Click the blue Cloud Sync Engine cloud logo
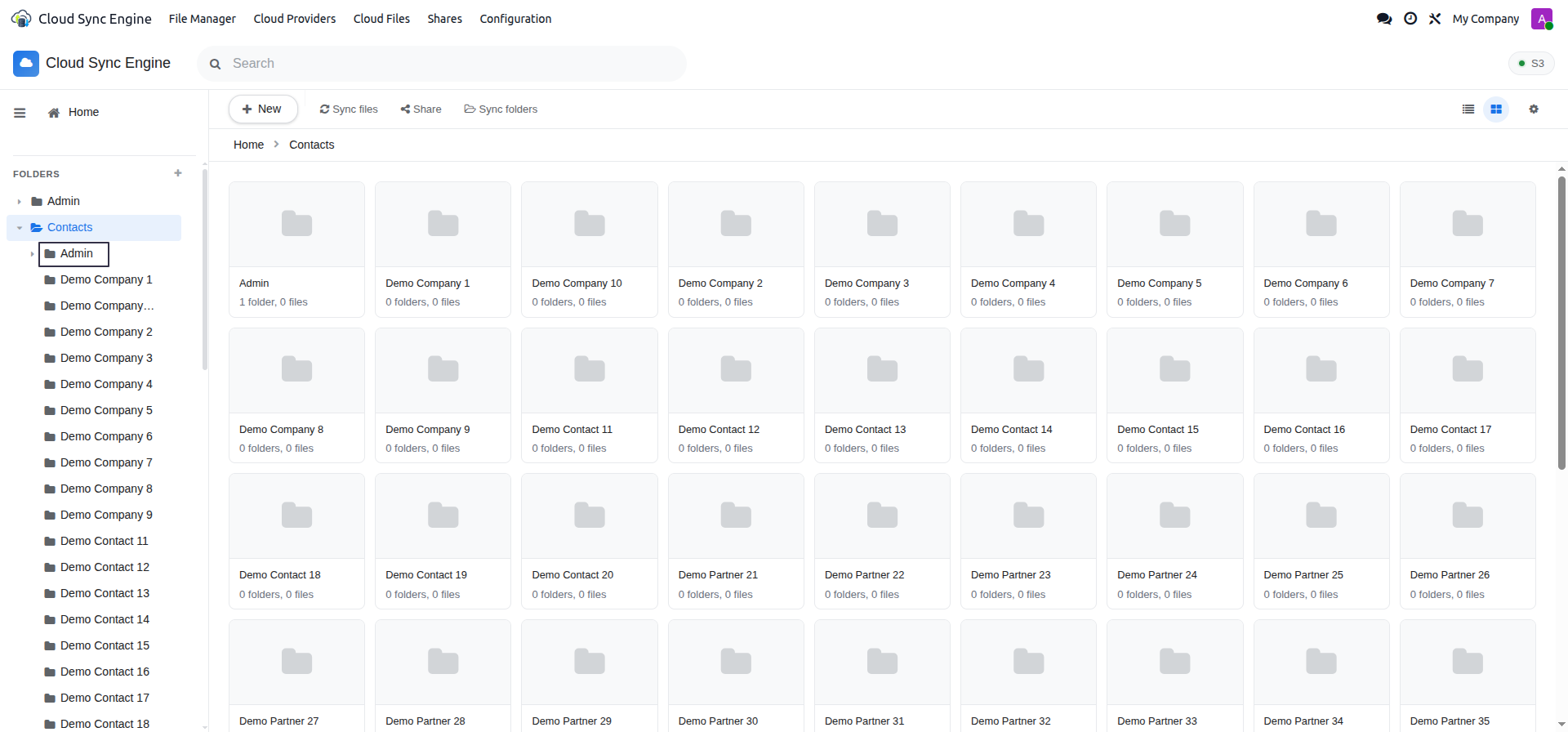This screenshot has height=732, width=1568. [x=26, y=63]
